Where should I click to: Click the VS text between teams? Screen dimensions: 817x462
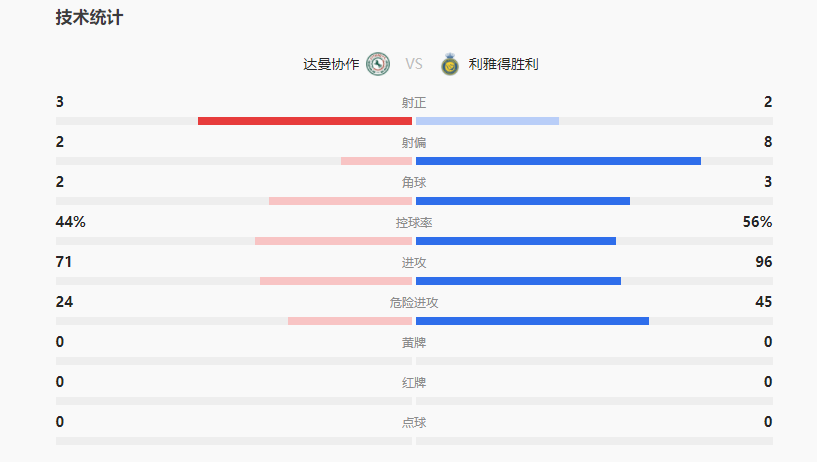414,64
